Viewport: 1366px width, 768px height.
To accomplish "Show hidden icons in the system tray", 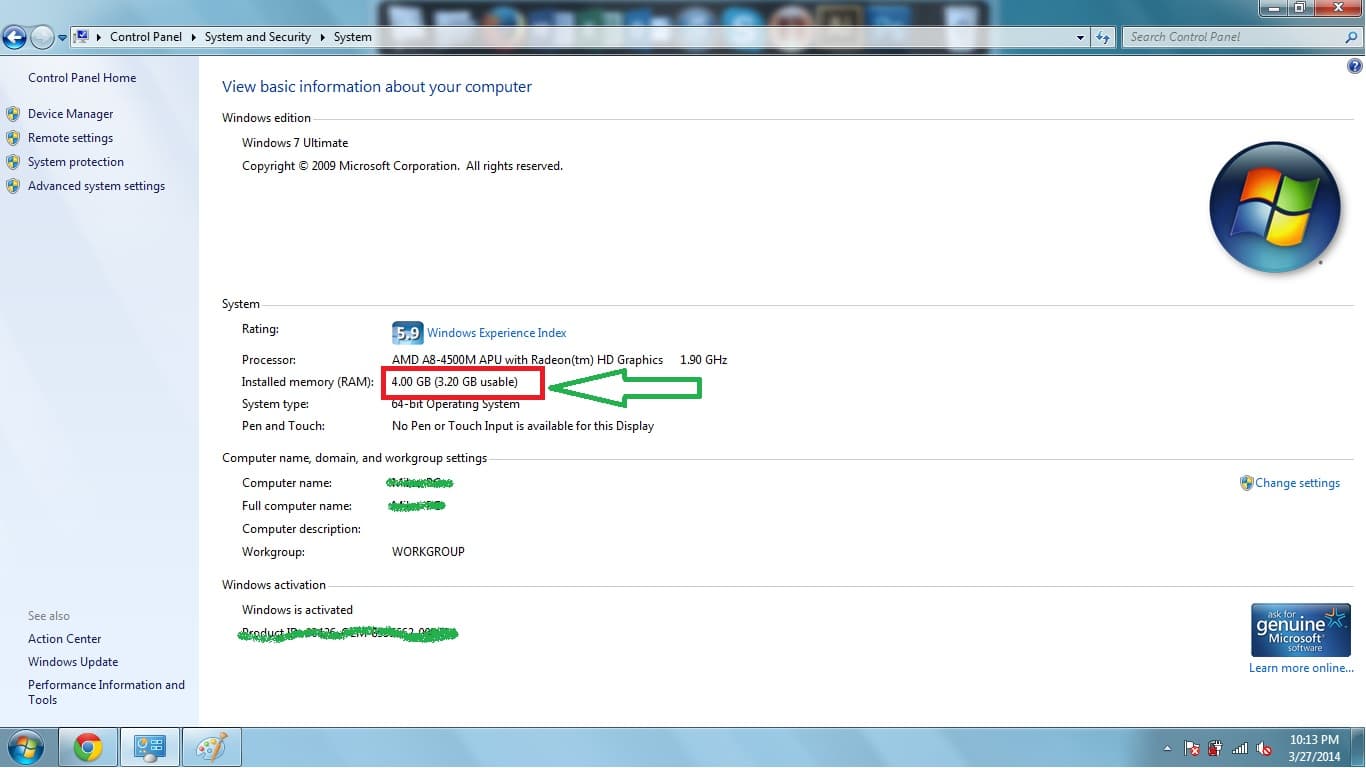I will [1168, 748].
